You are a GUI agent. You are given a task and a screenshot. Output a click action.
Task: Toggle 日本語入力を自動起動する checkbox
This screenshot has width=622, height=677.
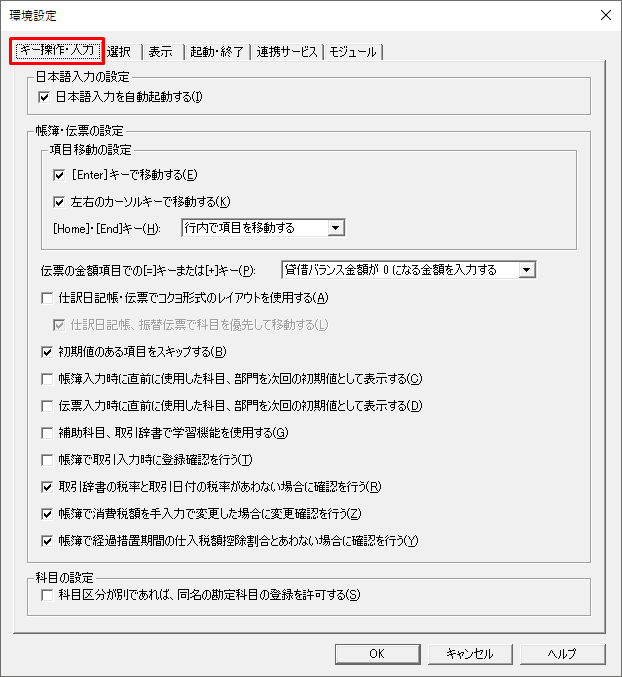[44, 97]
